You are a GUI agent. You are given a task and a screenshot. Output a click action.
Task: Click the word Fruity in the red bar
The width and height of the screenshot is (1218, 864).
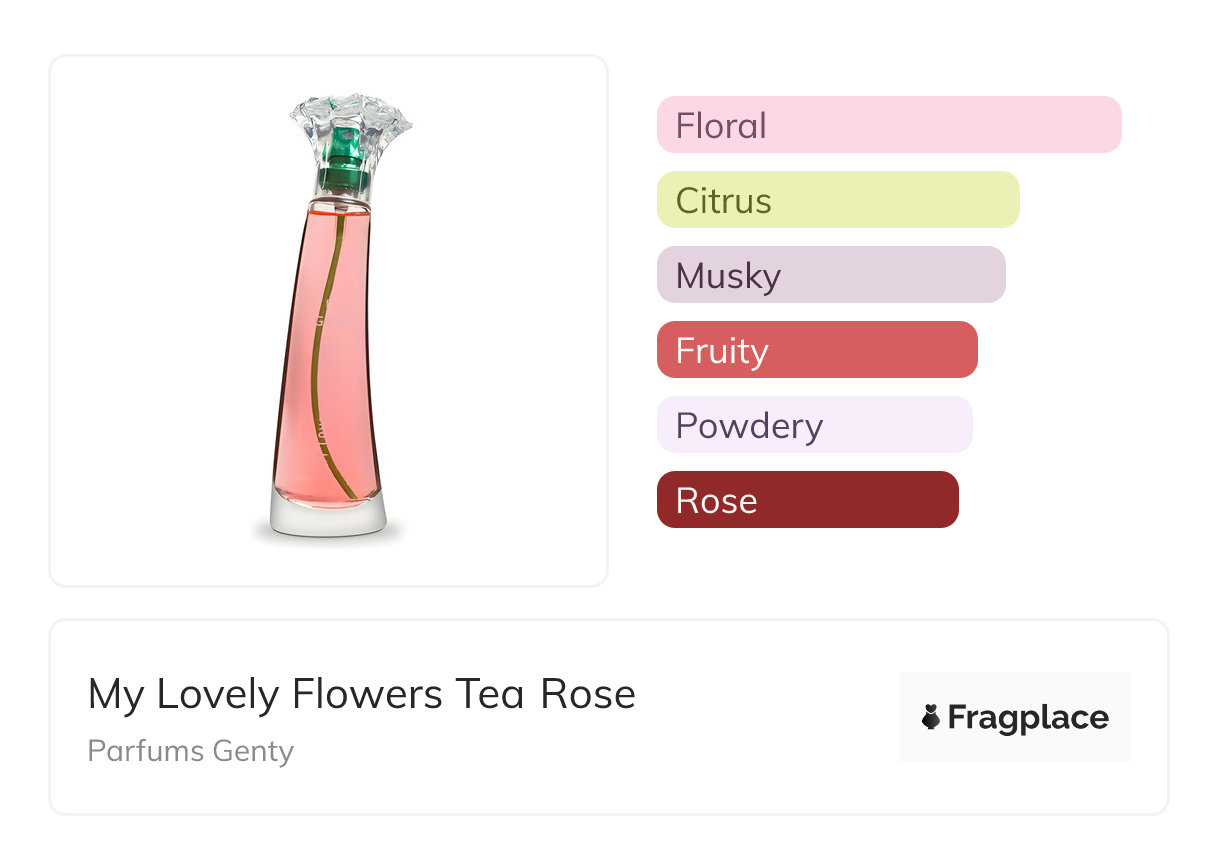[x=722, y=351]
